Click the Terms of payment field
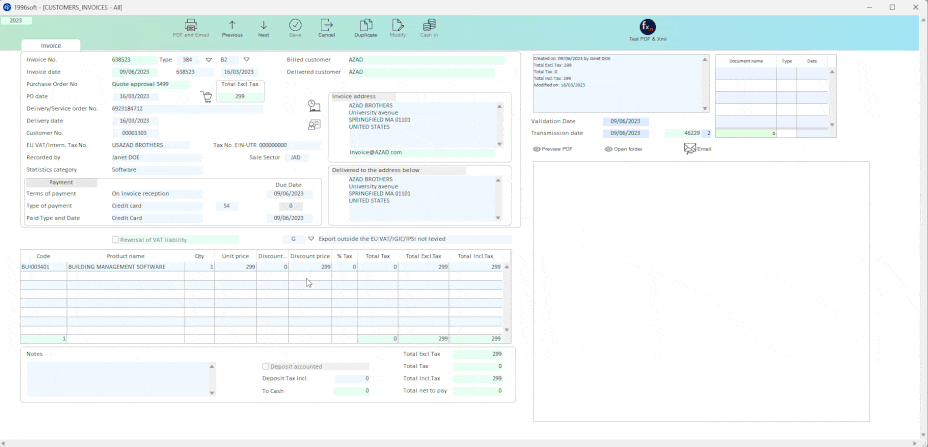This screenshot has height=447, width=928. 156,194
